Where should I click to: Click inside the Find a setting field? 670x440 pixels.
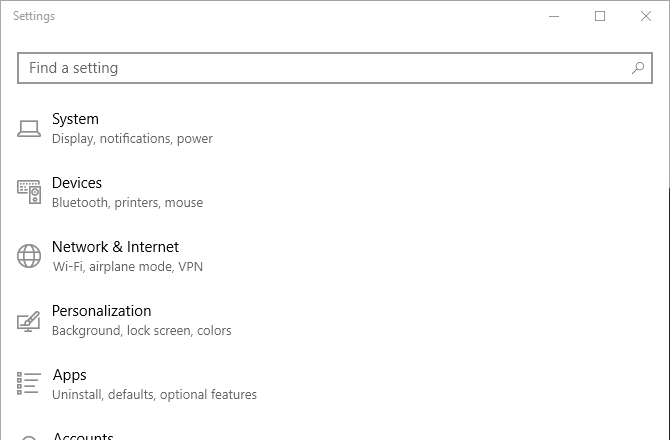320,68
